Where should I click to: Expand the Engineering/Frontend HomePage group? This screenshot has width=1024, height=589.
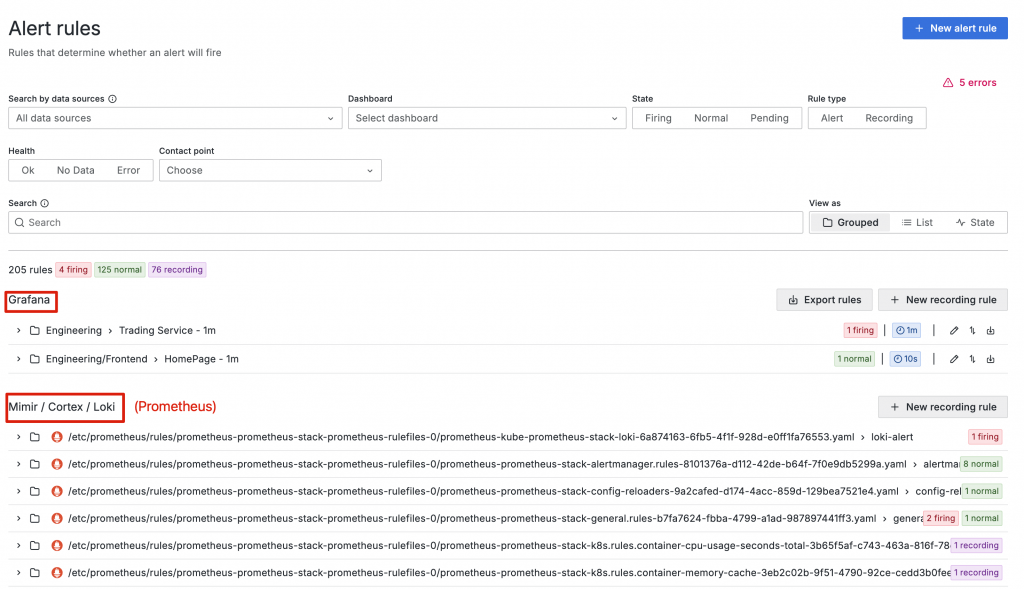[x=18, y=358]
